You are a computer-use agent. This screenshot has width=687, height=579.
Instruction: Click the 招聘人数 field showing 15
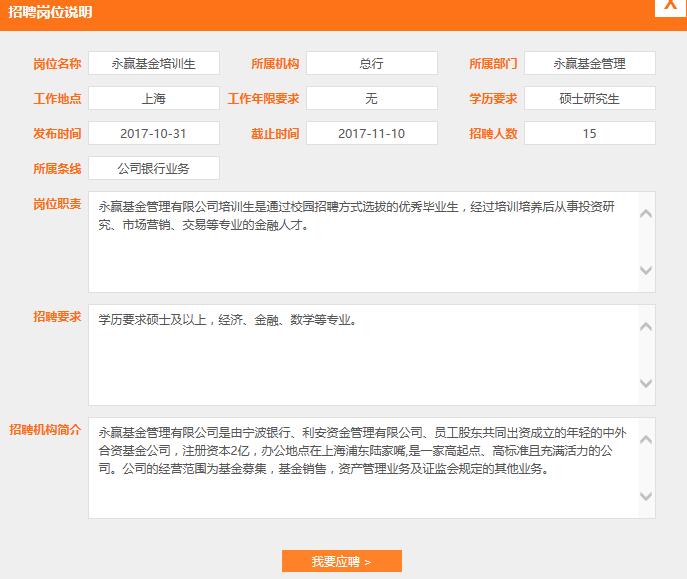589,133
